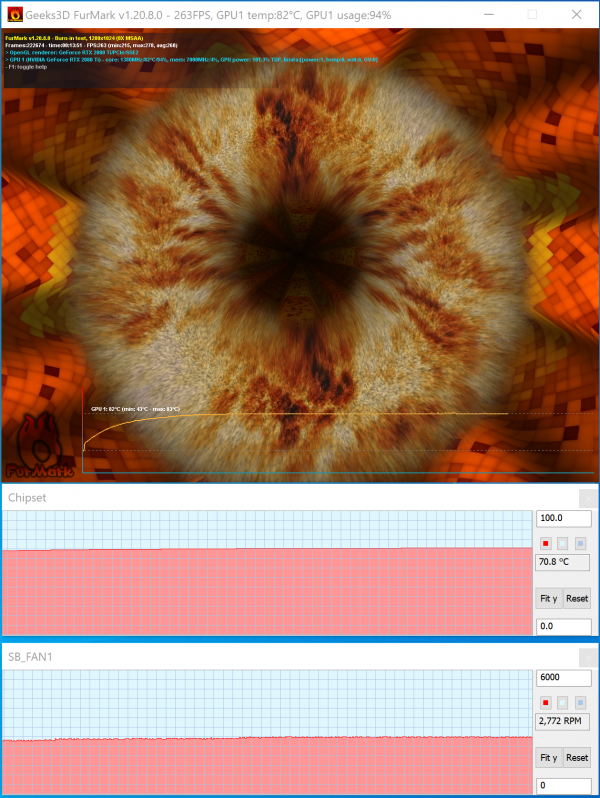Edit SB_FAN1 graph minimum value 0
Screen dimensions: 600x798
click(564, 786)
